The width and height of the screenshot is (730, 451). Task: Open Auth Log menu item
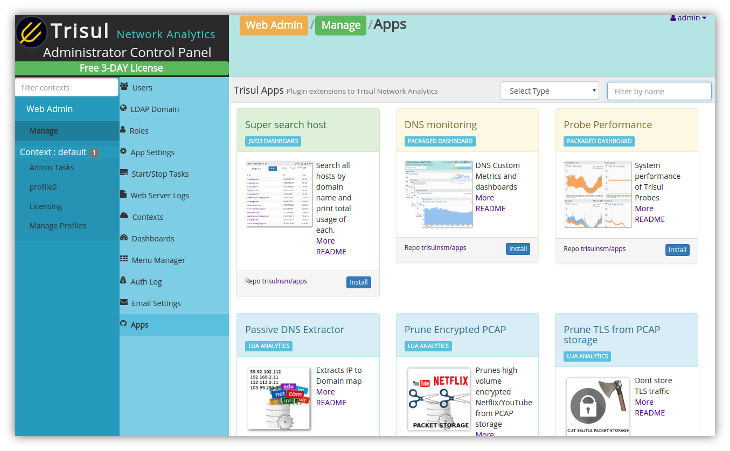[x=174, y=282]
